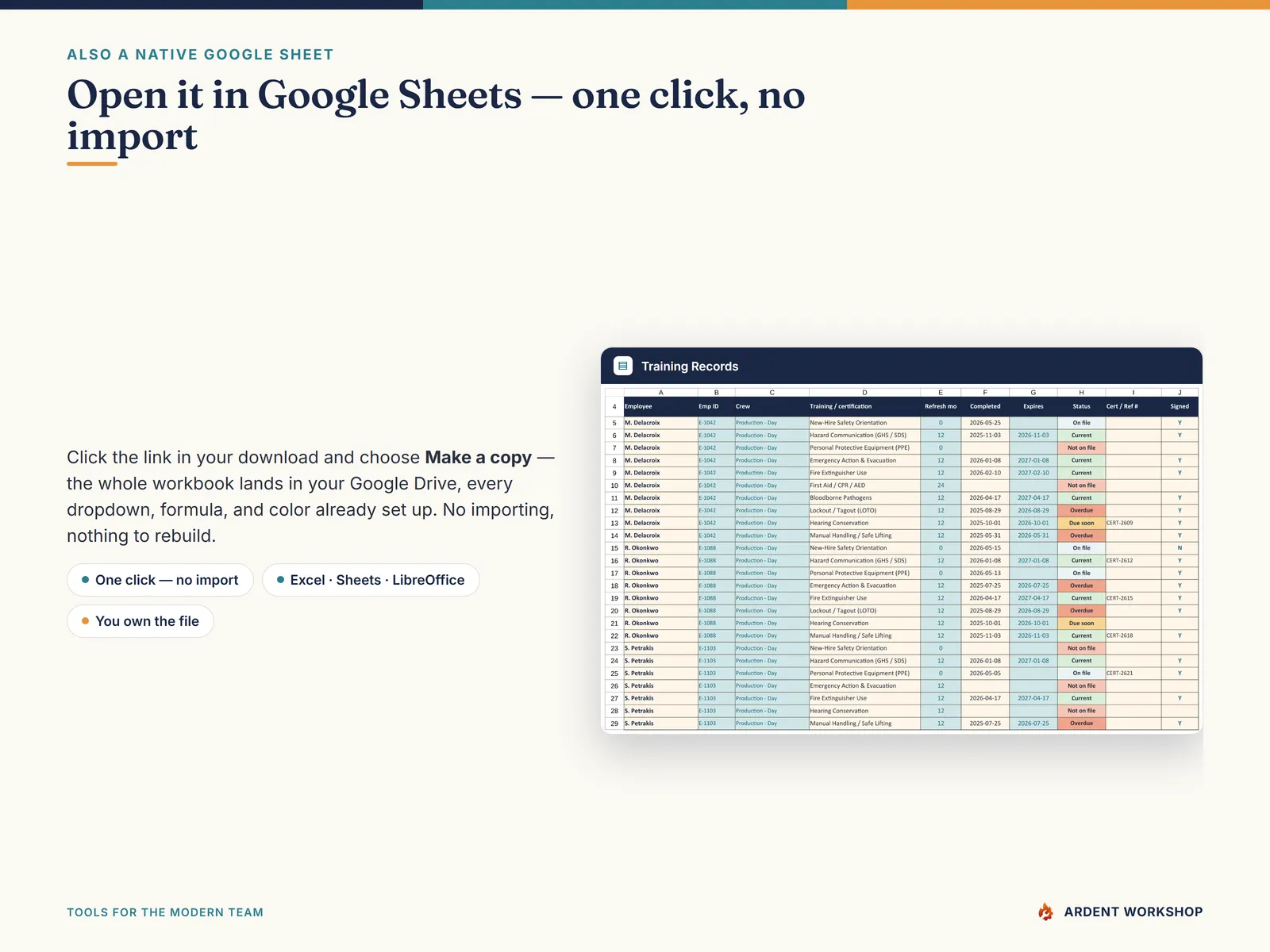Image resolution: width=1270 pixels, height=952 pixels.
Task: Select the 'Excel · Sheets · LibreOffice' pill
Action: pyautogui.click(x=371, y=580)
